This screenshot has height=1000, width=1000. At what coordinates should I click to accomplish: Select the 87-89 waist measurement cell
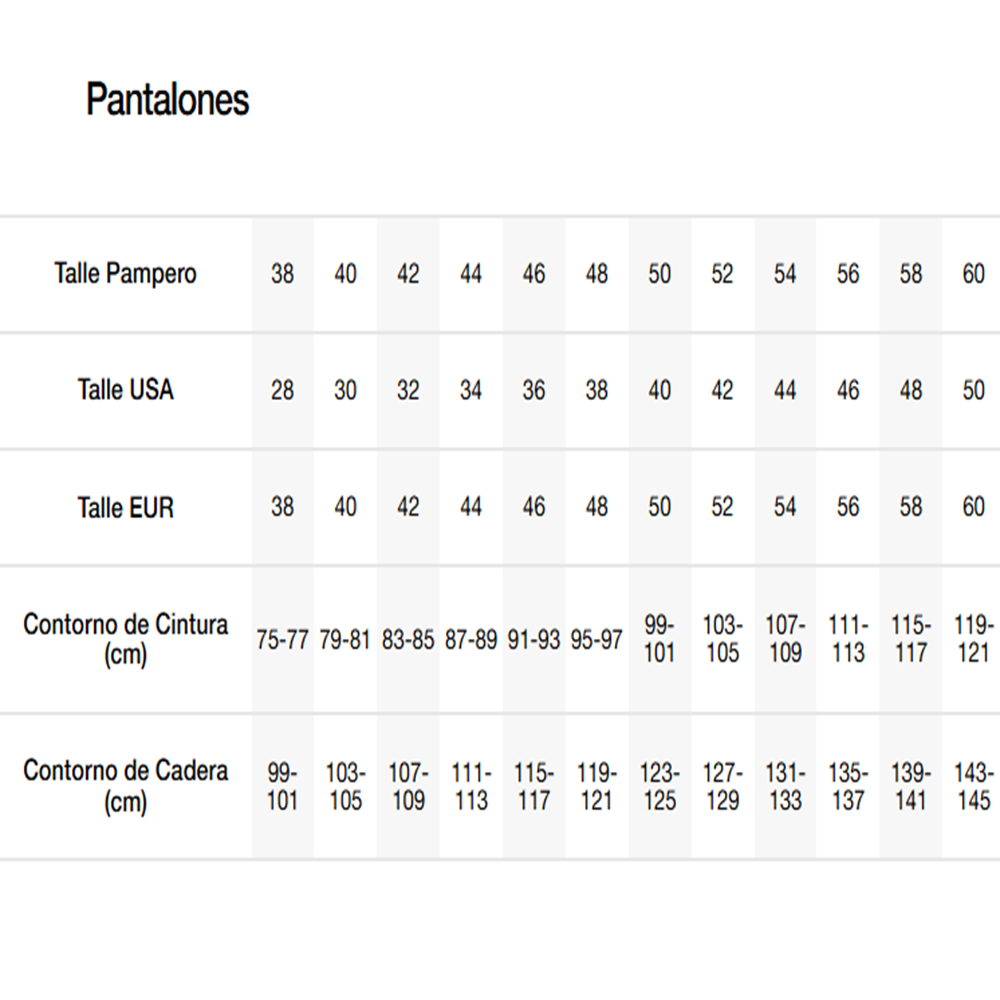(x=471, y=640)
